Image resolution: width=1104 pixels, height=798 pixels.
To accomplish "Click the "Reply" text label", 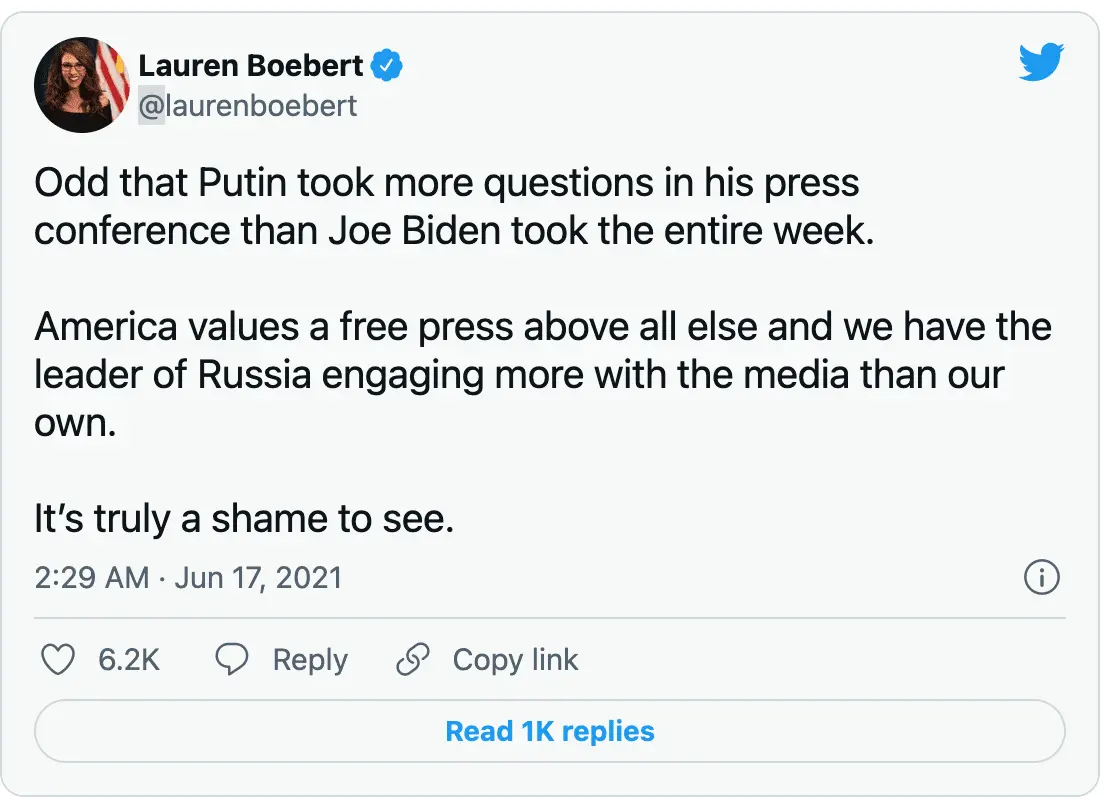I will 310,660.
